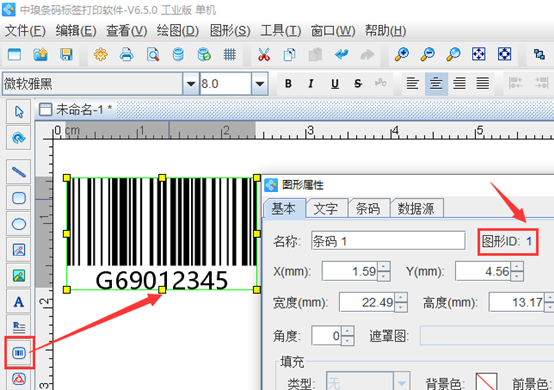554x390 pixels.
Task: Undo with the blue arrow icon
Action: [341, 54]
